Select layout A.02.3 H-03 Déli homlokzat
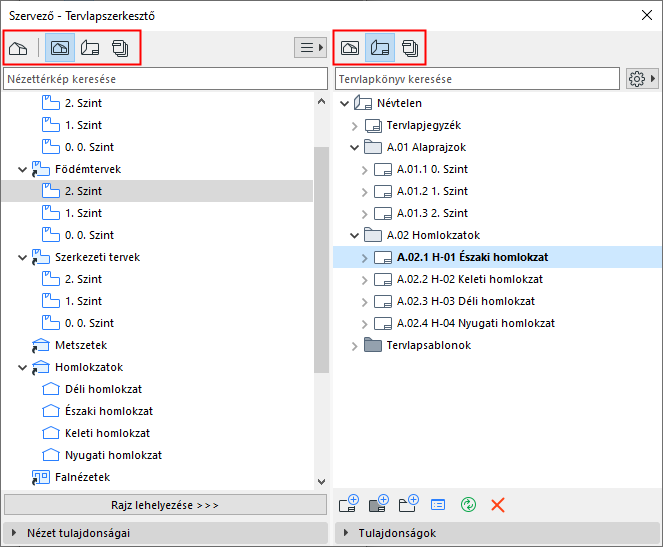The width and height of the screenshot is (663, 547). tap(466, 301)
